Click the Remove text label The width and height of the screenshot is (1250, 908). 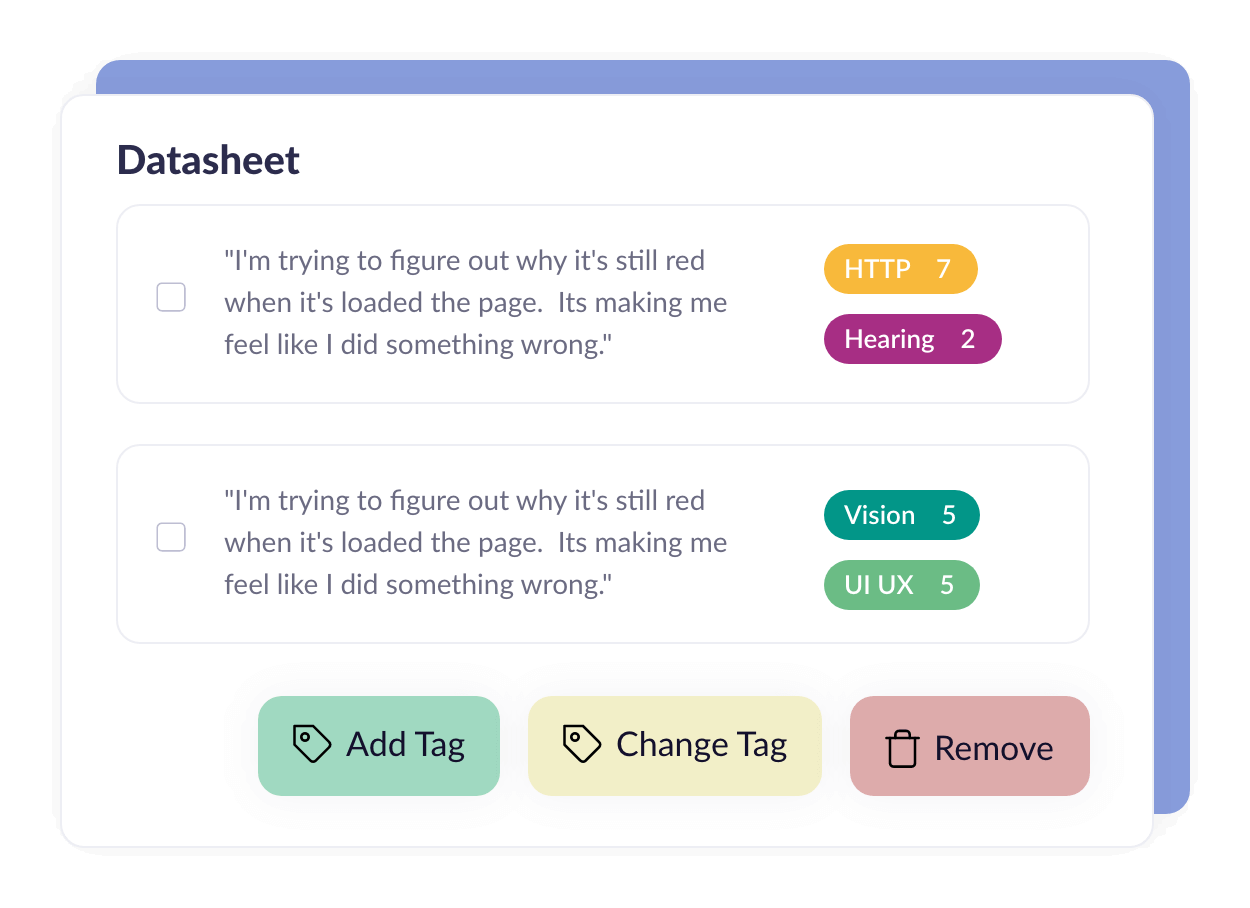(994, 749)
